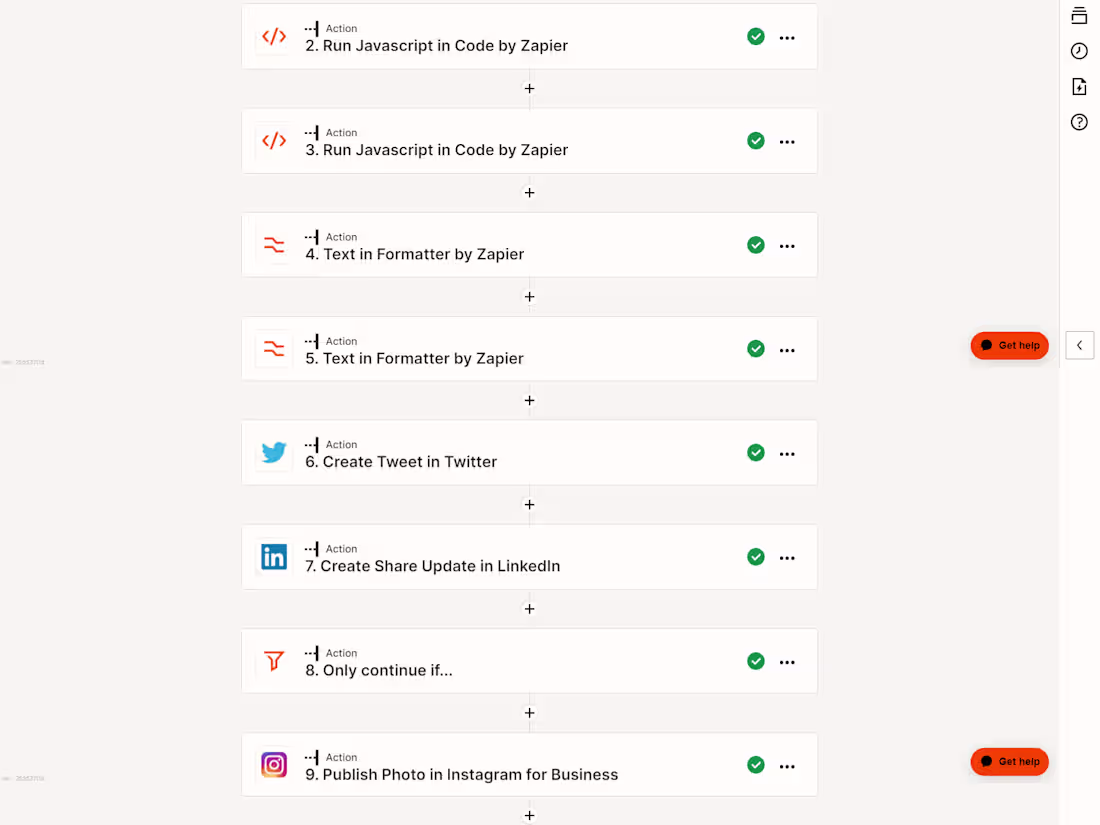The width and height of the screenshot is (1100, 825).
Task: Click the green status check on step 5
Action: click(x=755, y=349)
